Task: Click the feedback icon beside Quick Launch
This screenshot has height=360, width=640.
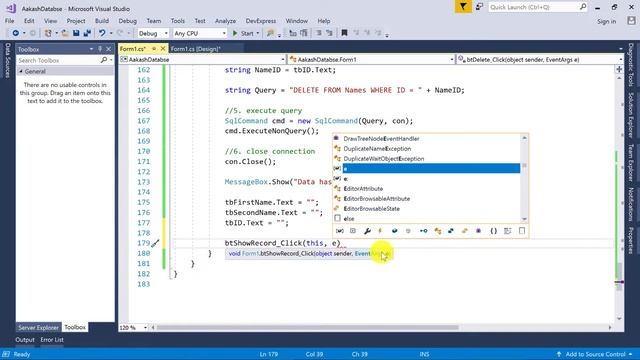Action: tap(480, 7)
